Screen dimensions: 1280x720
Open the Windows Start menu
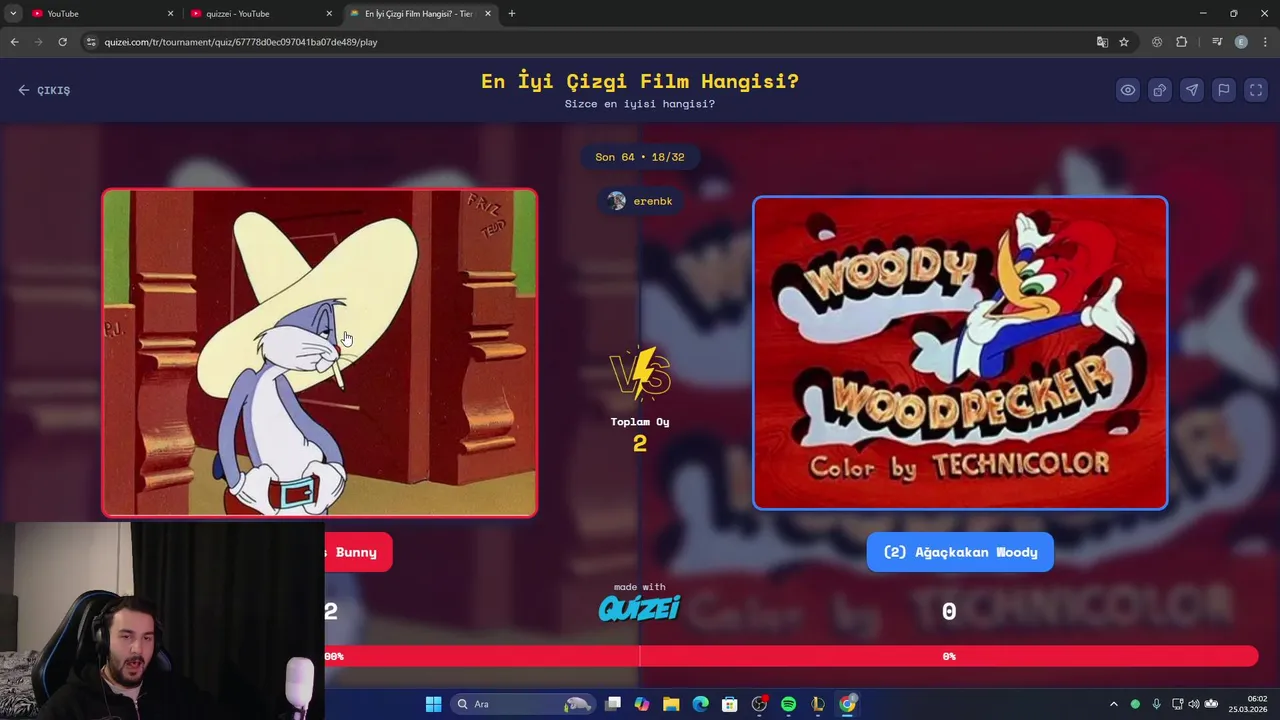433,704
